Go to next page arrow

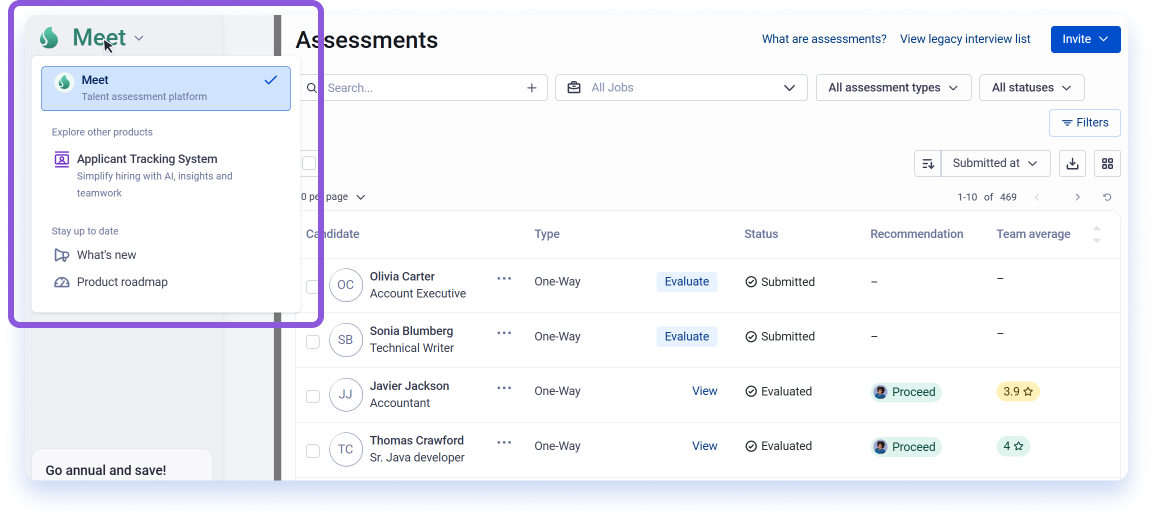coord(1077,197)
